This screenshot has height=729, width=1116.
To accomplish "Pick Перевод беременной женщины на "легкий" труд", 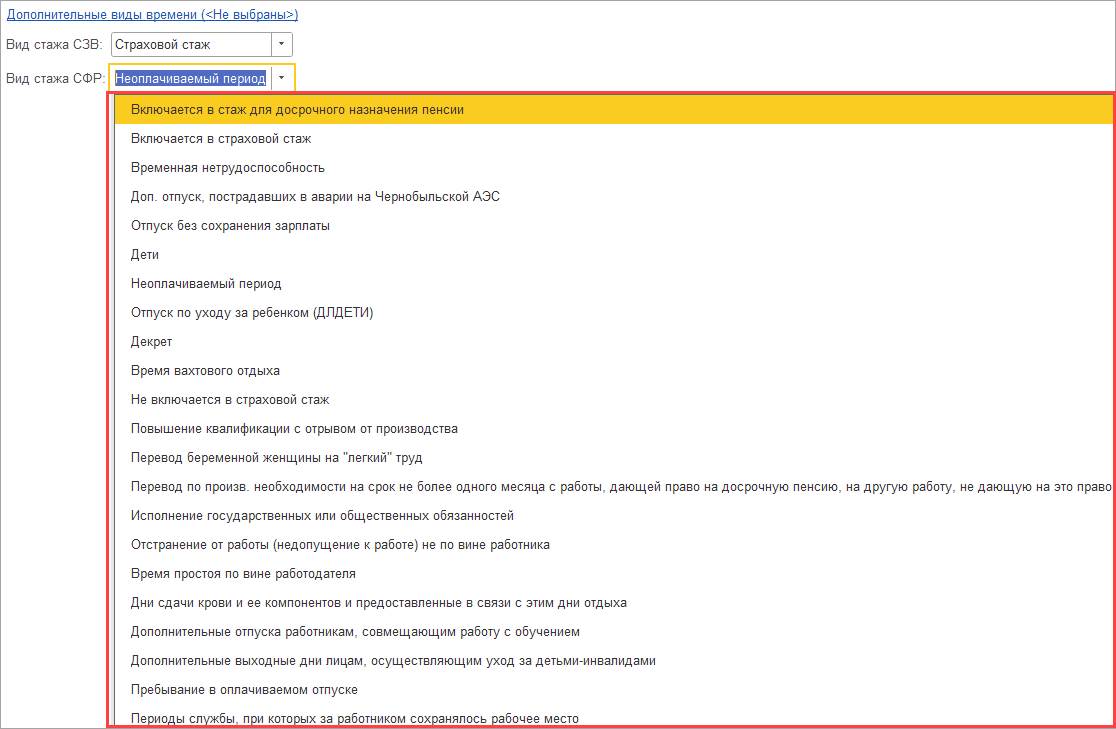I will click(614, 458).
